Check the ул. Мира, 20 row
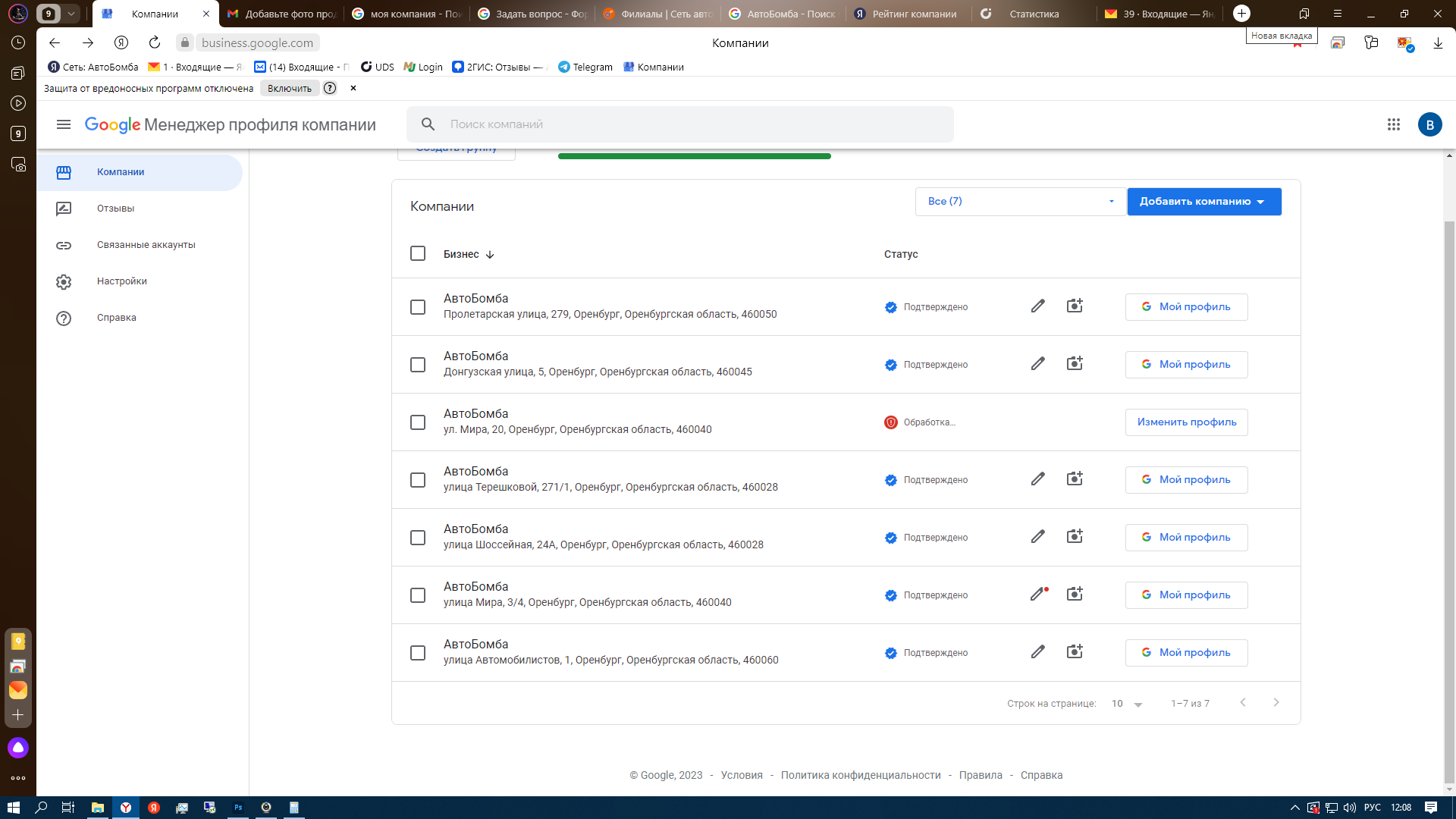The width and height of the screenshot is (1456, 819). (x=418, y=422)
